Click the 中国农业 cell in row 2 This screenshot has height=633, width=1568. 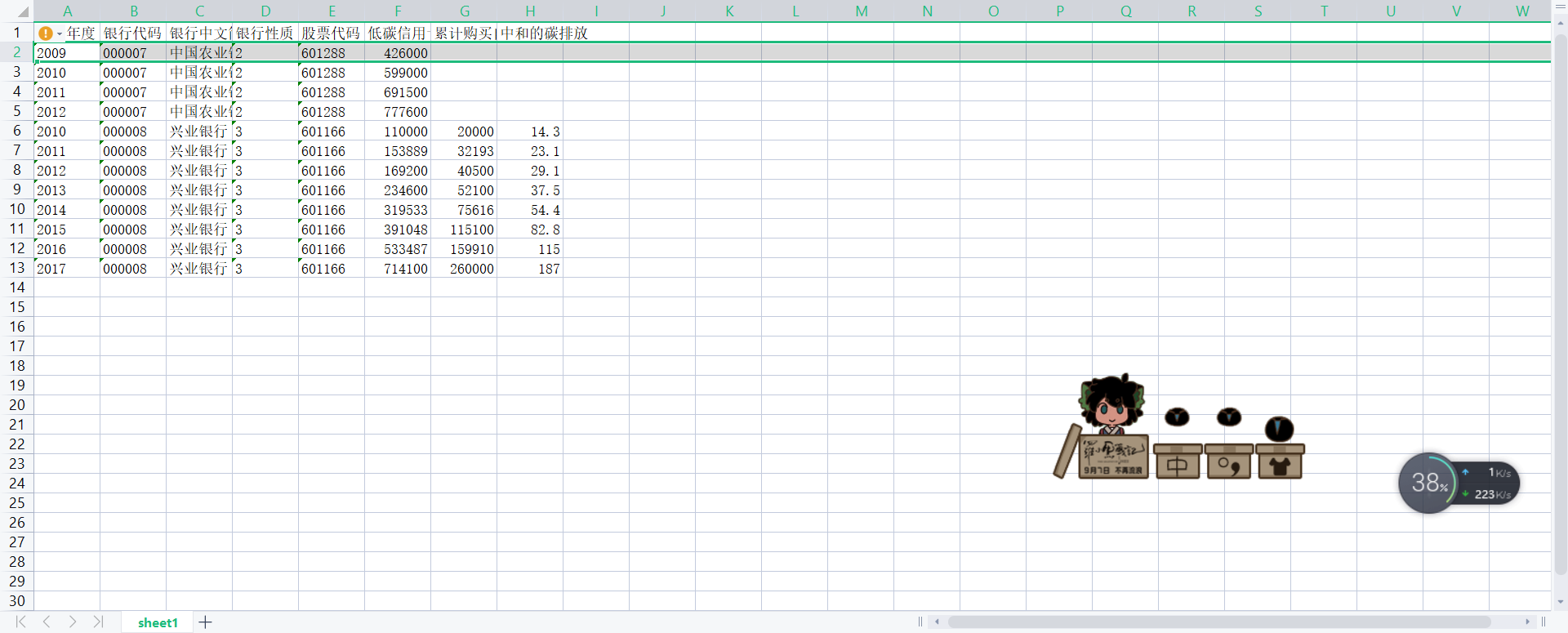point(199,52)
